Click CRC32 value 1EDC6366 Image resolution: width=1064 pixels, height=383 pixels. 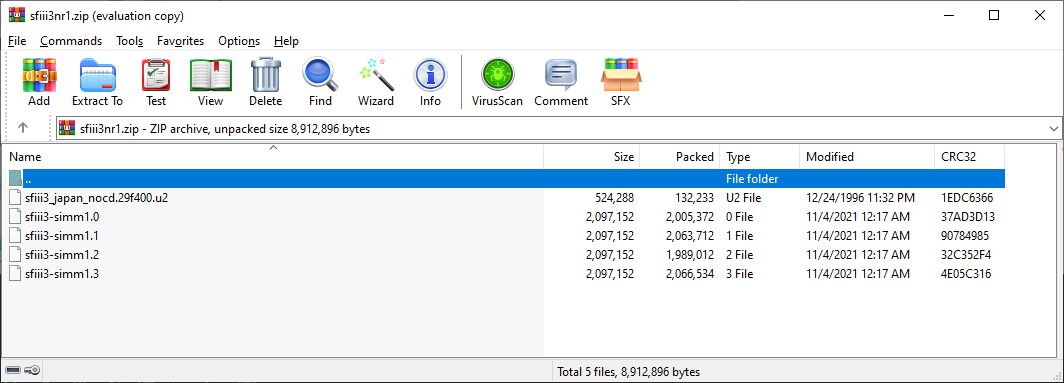[x=968, y=198]
